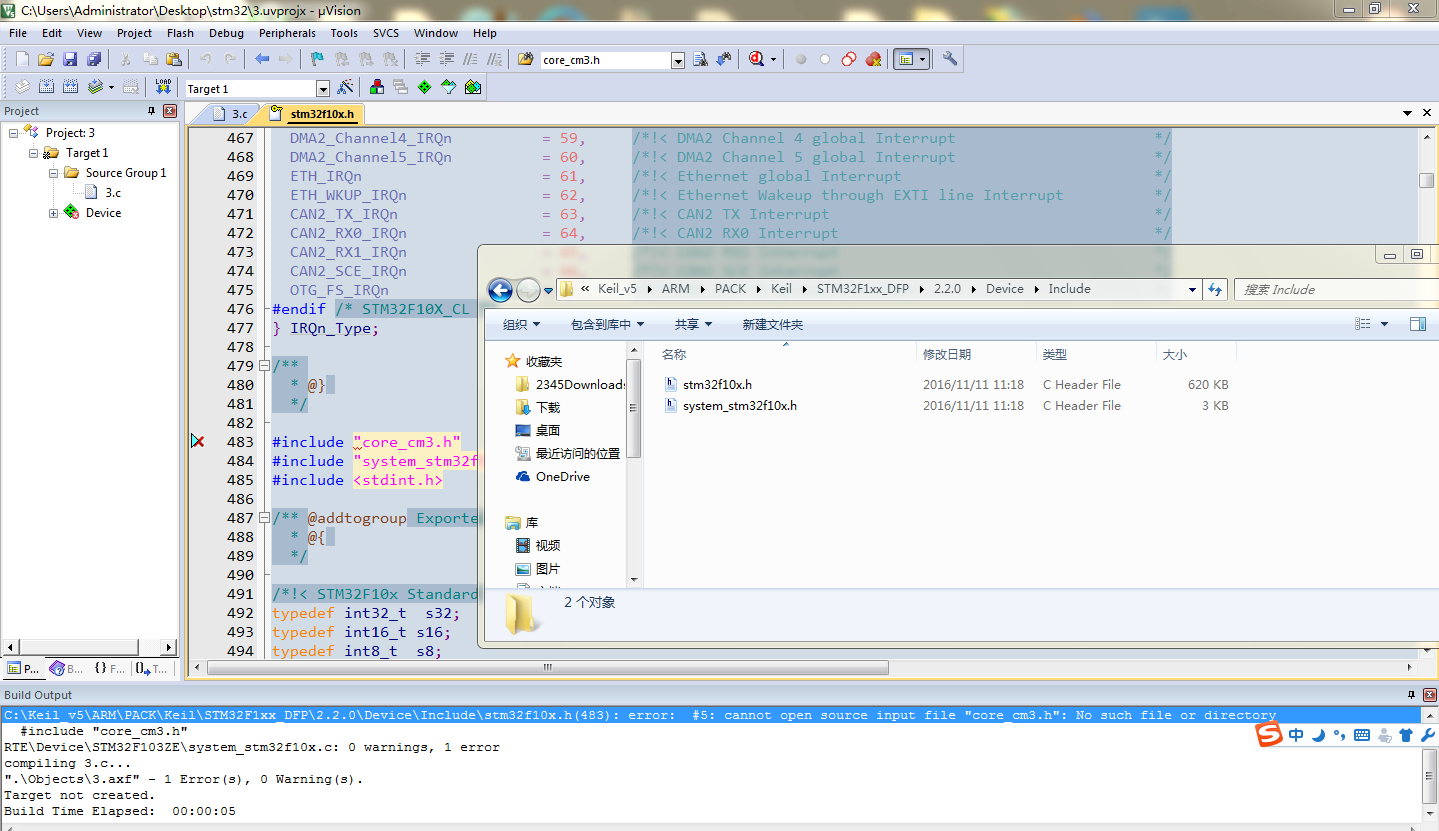Open the core_cm3.h find dropdown
The image size is (1439, 831).
tap(678, 60)
